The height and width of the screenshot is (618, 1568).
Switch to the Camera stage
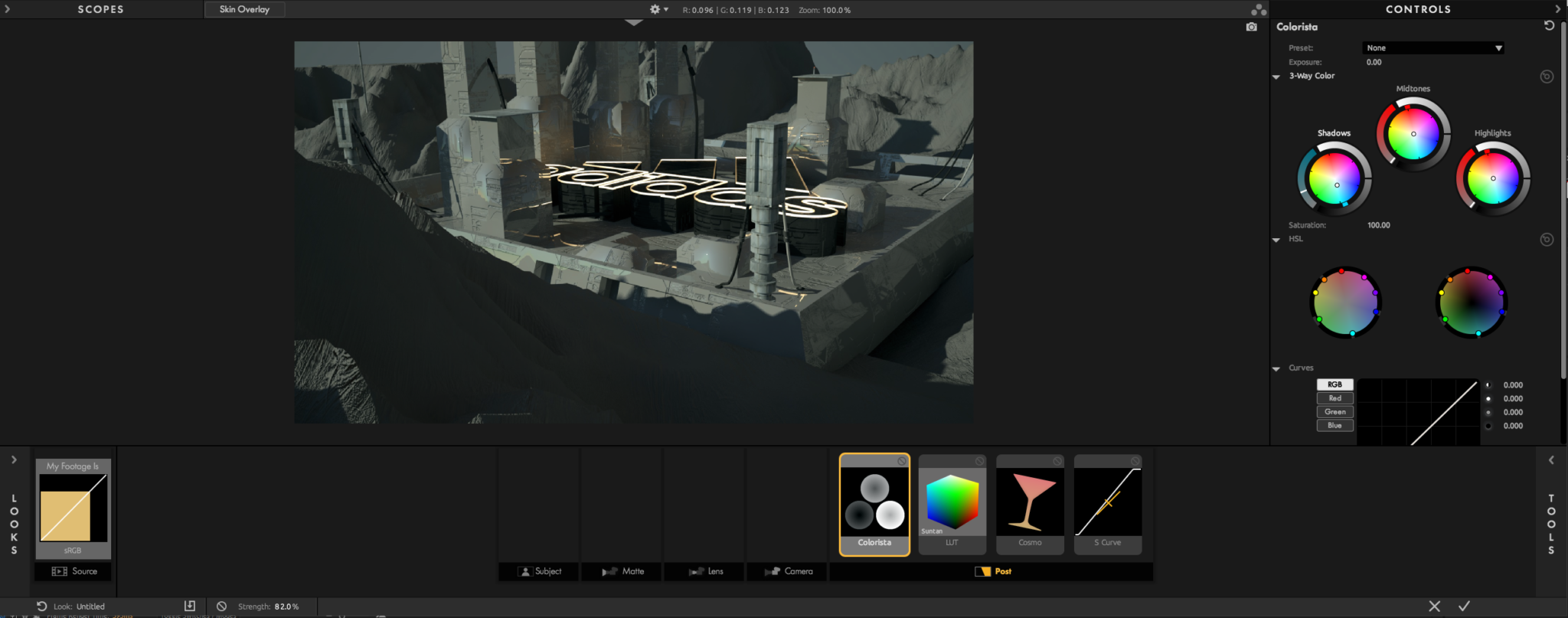coord(788,571)
